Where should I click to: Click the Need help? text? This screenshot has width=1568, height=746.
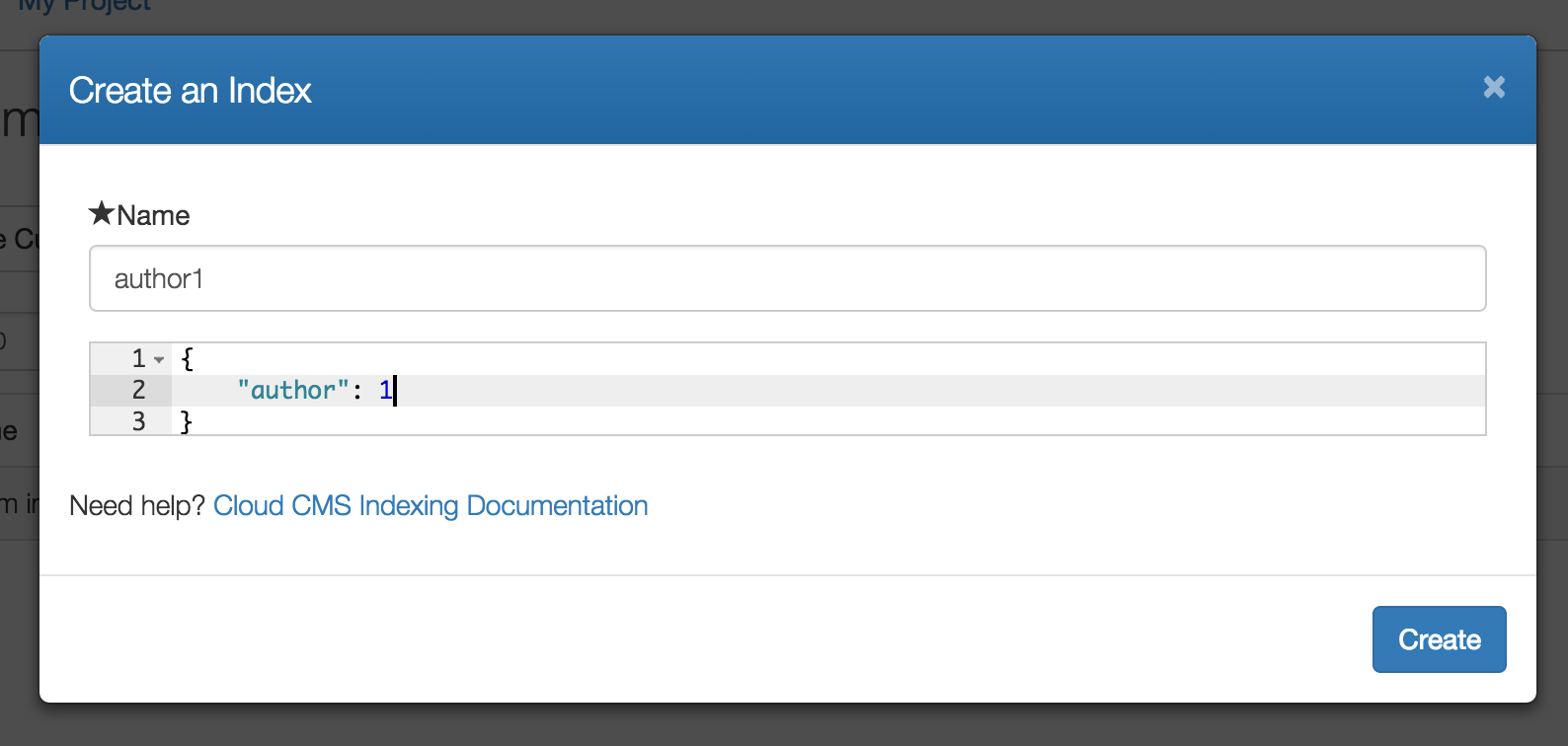coord(137,505)
